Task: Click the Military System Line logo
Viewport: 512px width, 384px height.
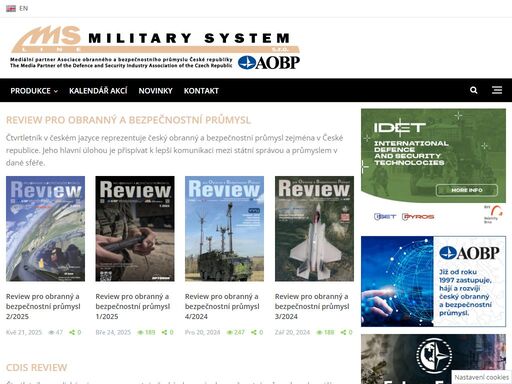Action: click(x=155, y=39)
